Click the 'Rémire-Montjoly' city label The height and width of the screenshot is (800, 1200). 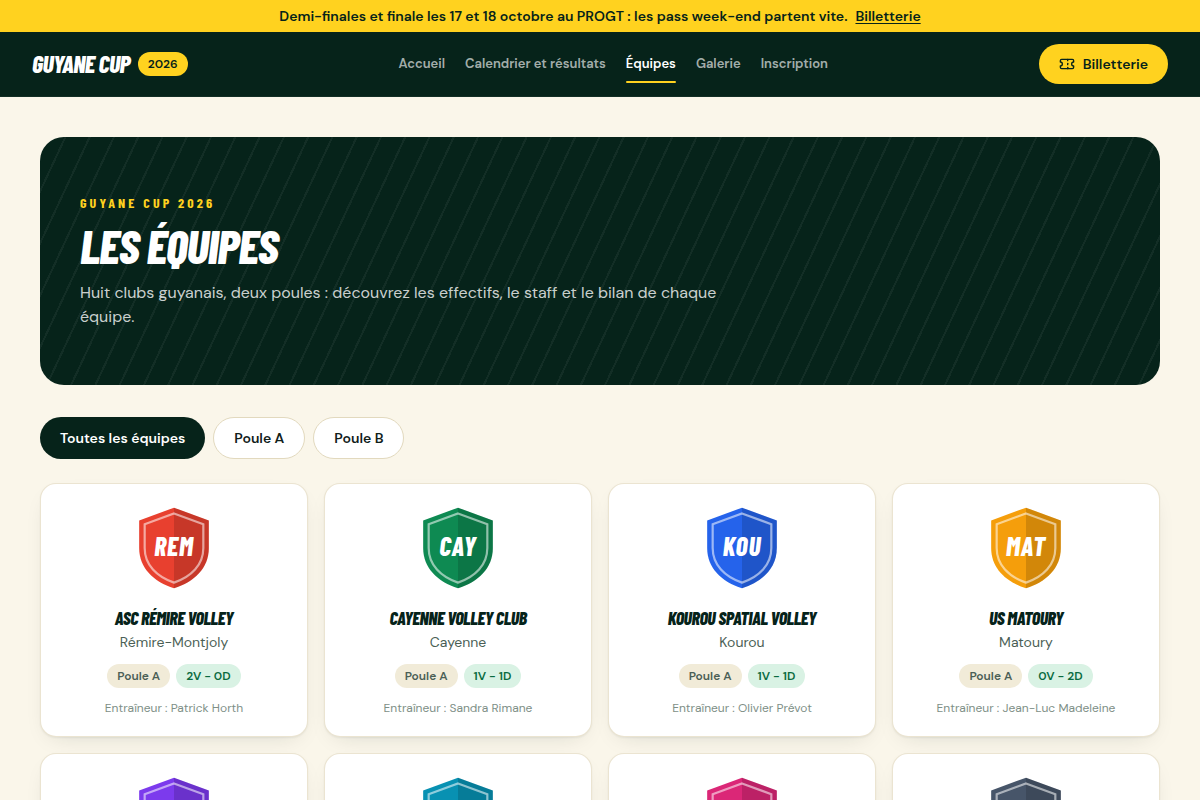point(174,642)
